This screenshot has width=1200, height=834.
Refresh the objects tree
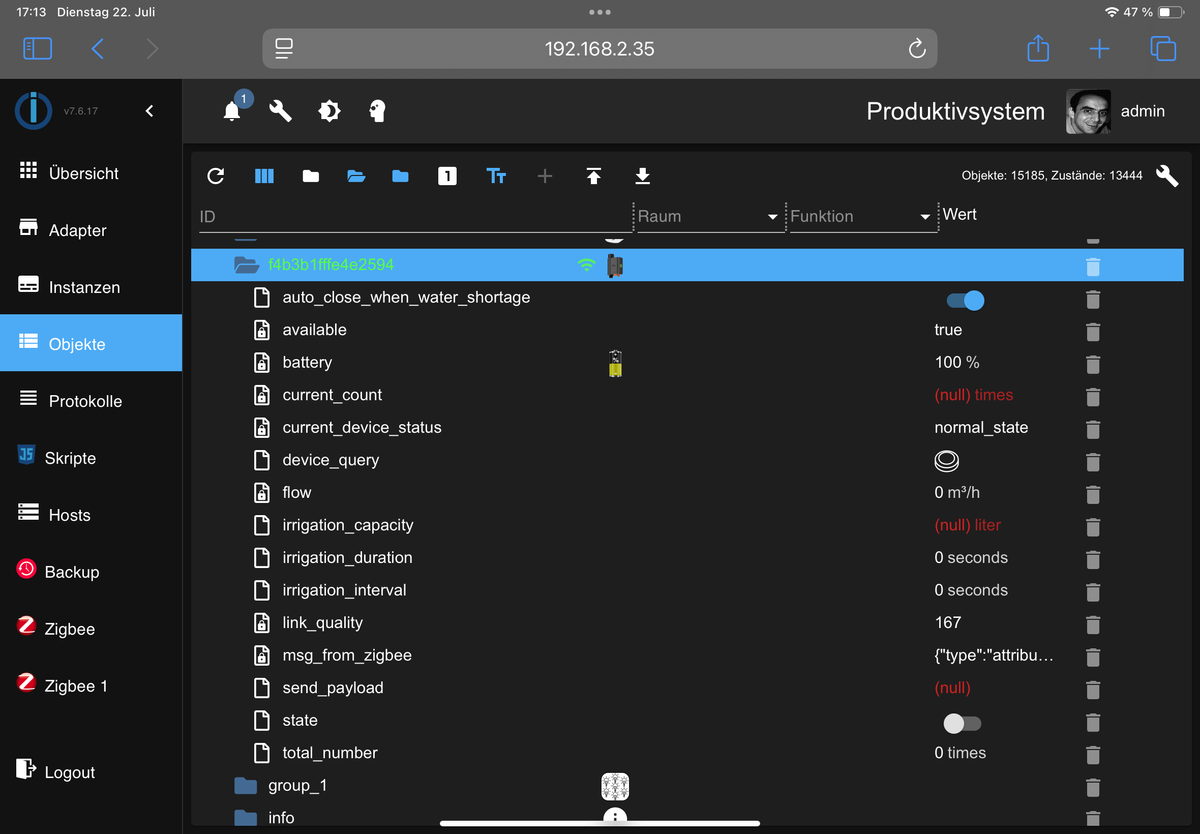pyautogui.click(x=215, y=176)
